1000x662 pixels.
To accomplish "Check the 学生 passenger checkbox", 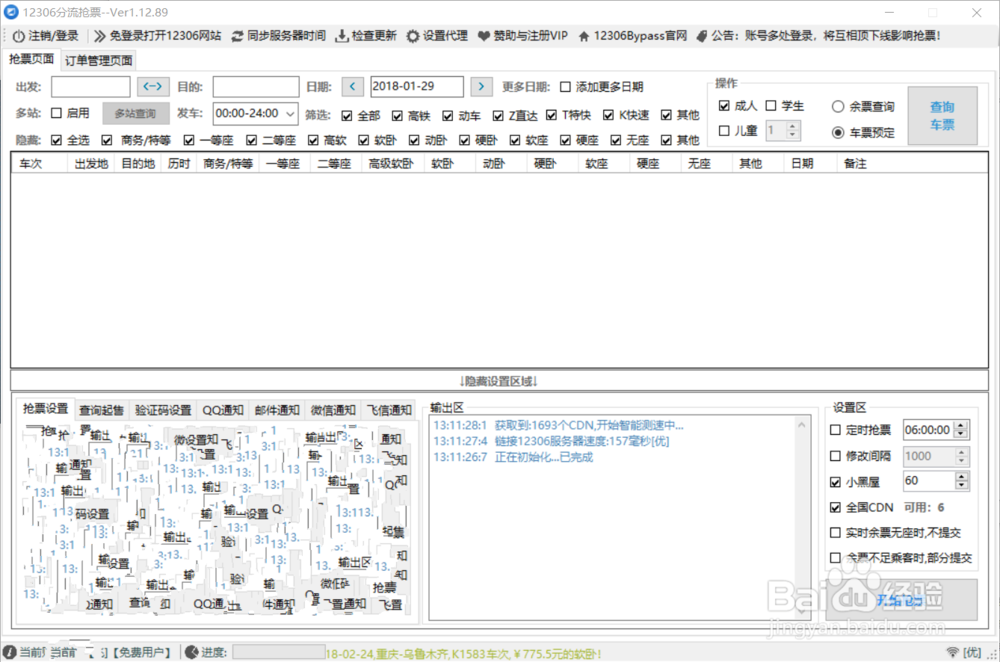I will tap(771, 105).
